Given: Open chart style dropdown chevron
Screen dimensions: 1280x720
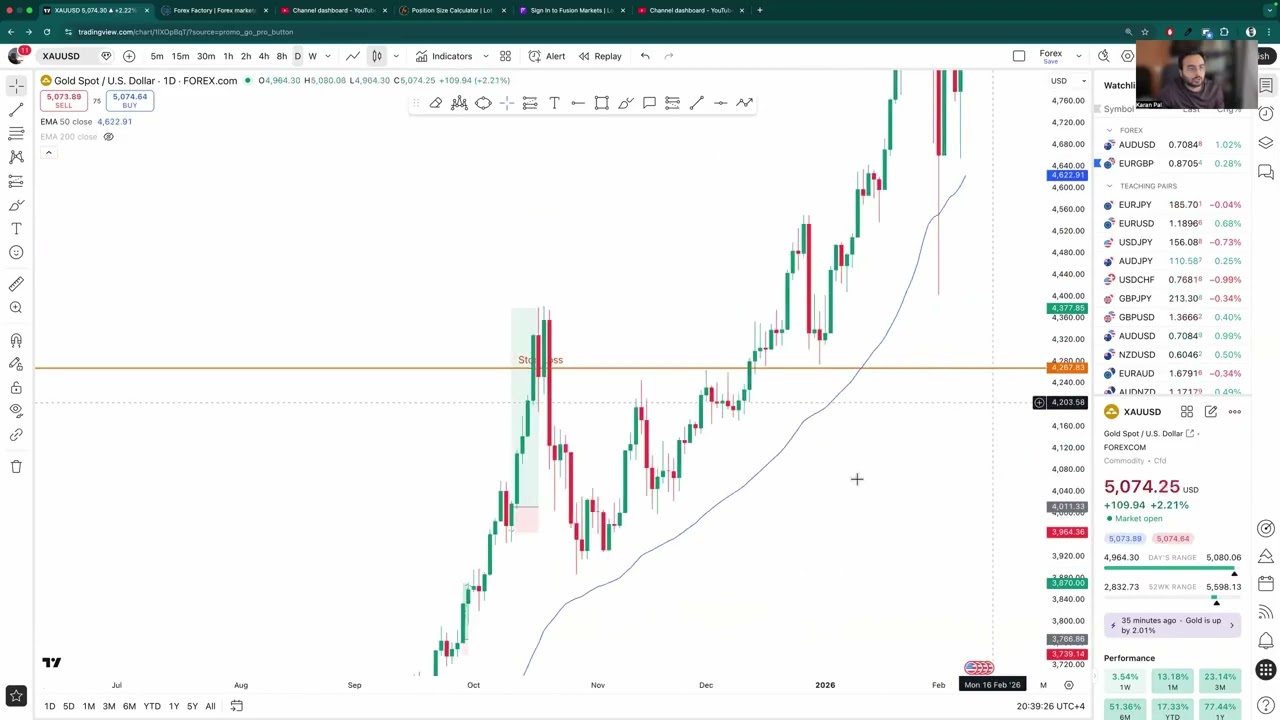Looking at the screenshot, I should pyautogui.click(x=396, y=56).
